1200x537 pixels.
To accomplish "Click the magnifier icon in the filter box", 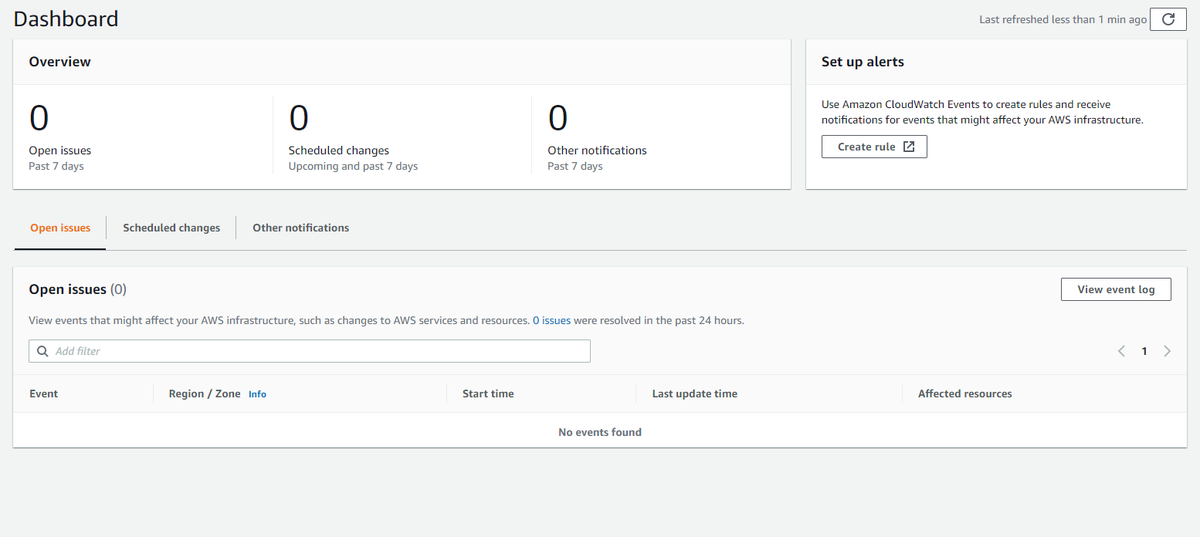I will 42,351.
